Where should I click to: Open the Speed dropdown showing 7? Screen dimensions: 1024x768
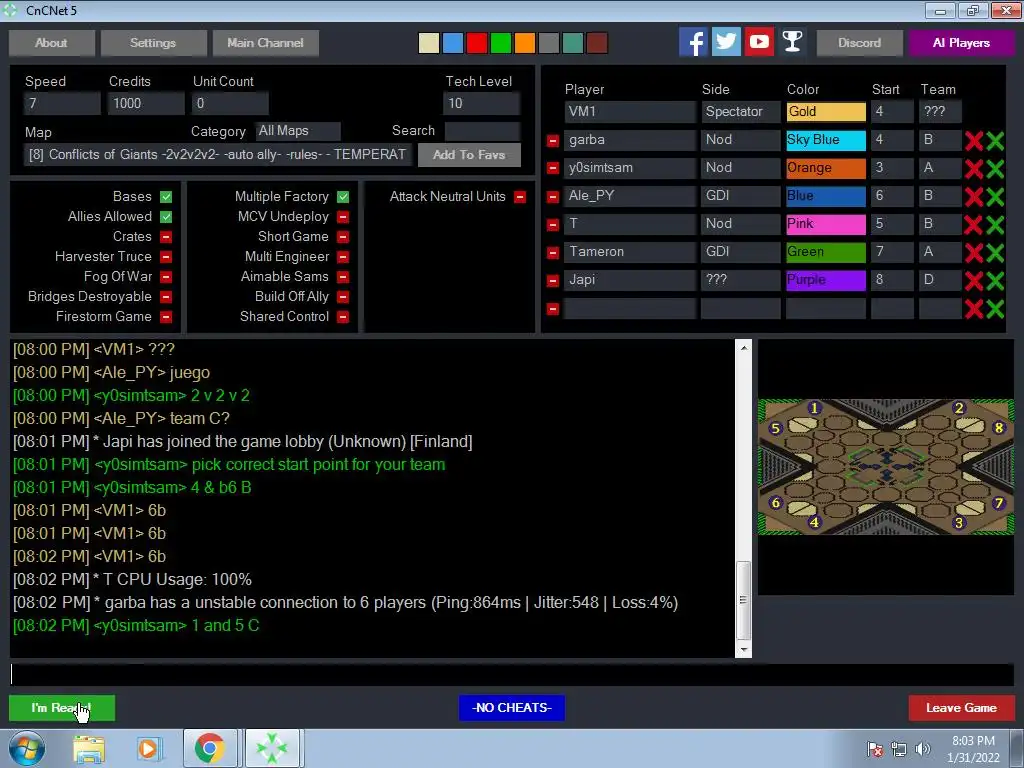tap(61, 103)
